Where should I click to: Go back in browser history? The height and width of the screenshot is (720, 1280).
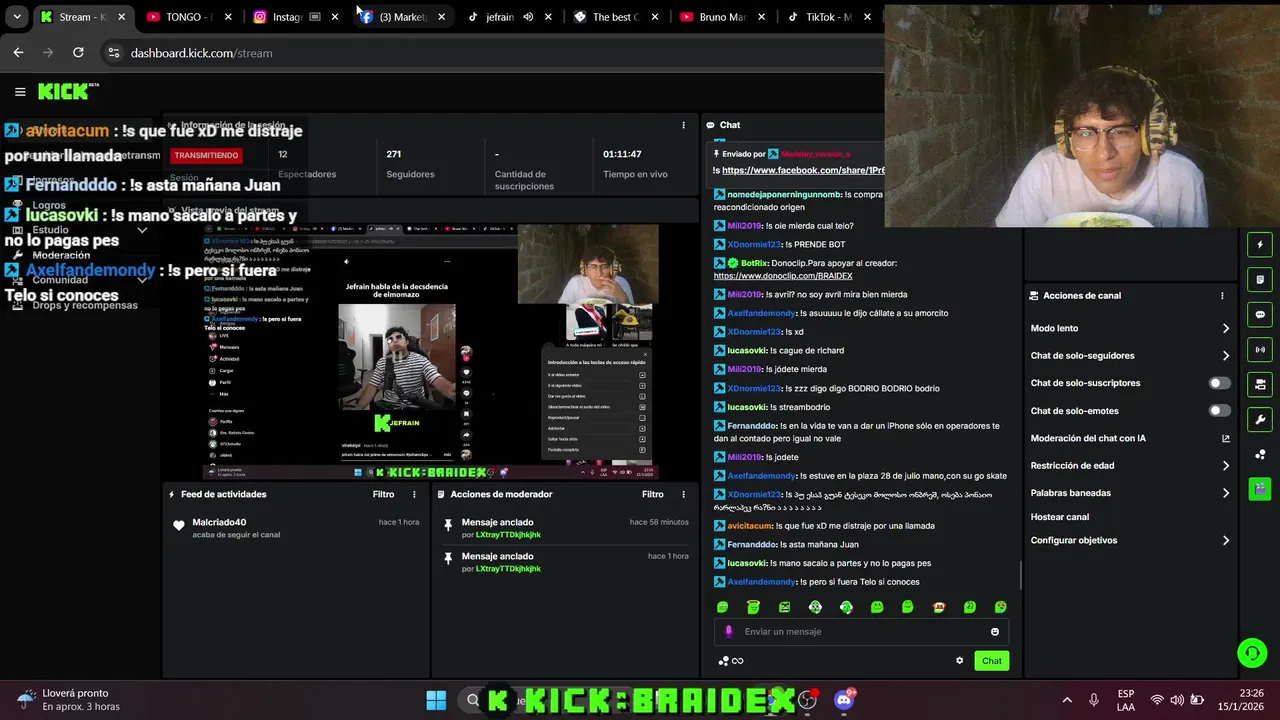point(18,53)
